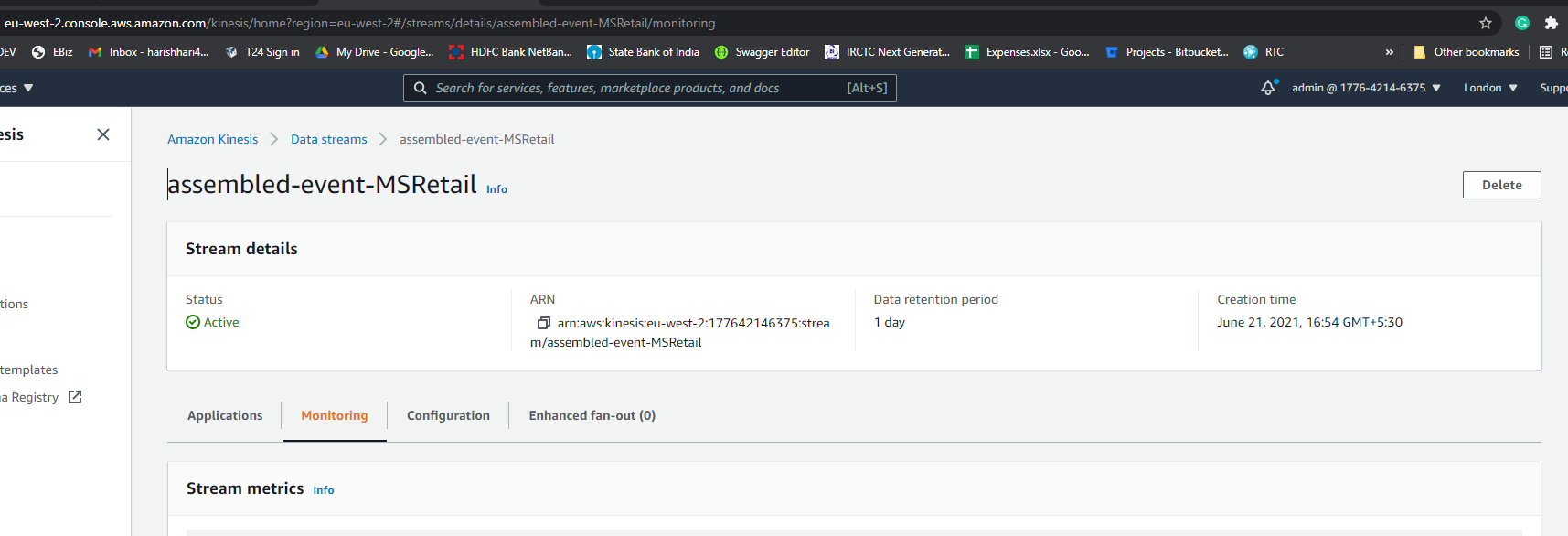
Task: Expand the admin account dropdown menu
Action: tap(1366, 88)
